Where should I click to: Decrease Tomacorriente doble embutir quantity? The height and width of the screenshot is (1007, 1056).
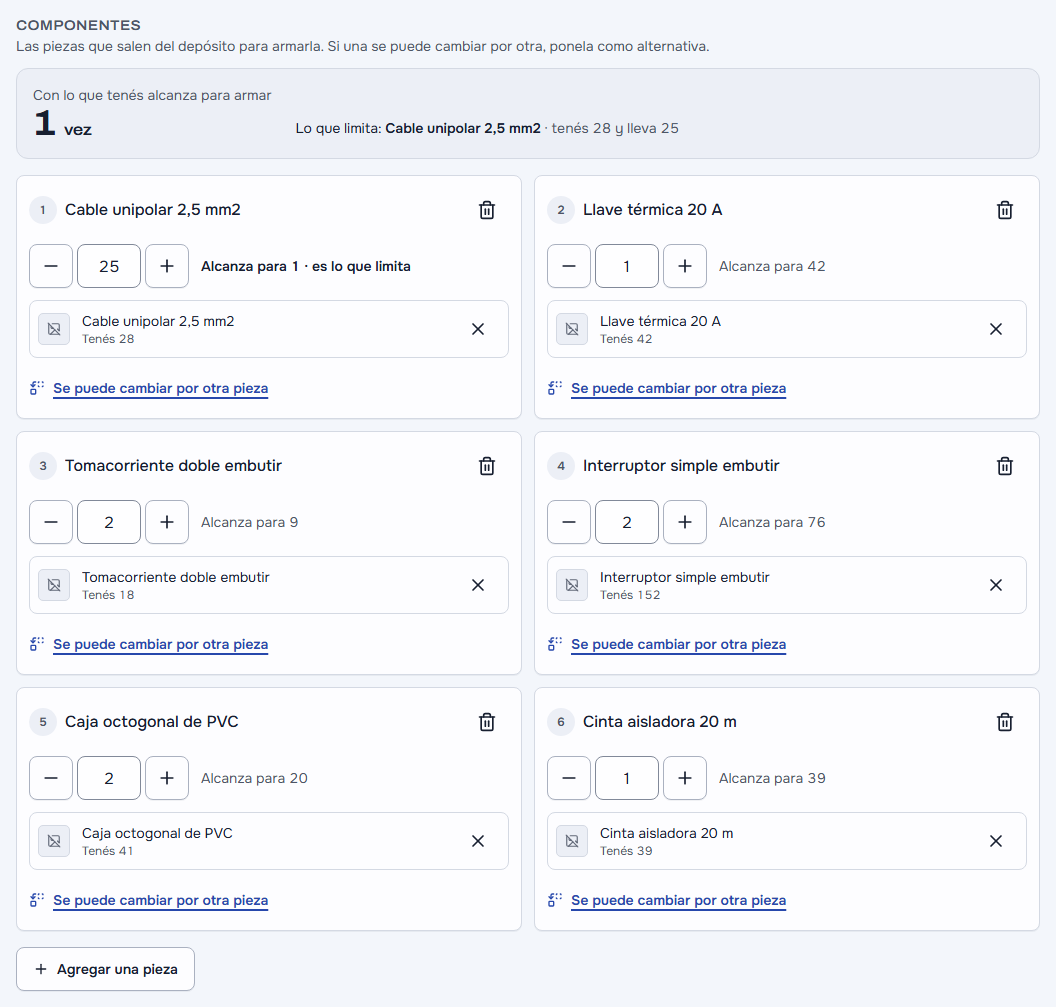[x=51, y=522]
